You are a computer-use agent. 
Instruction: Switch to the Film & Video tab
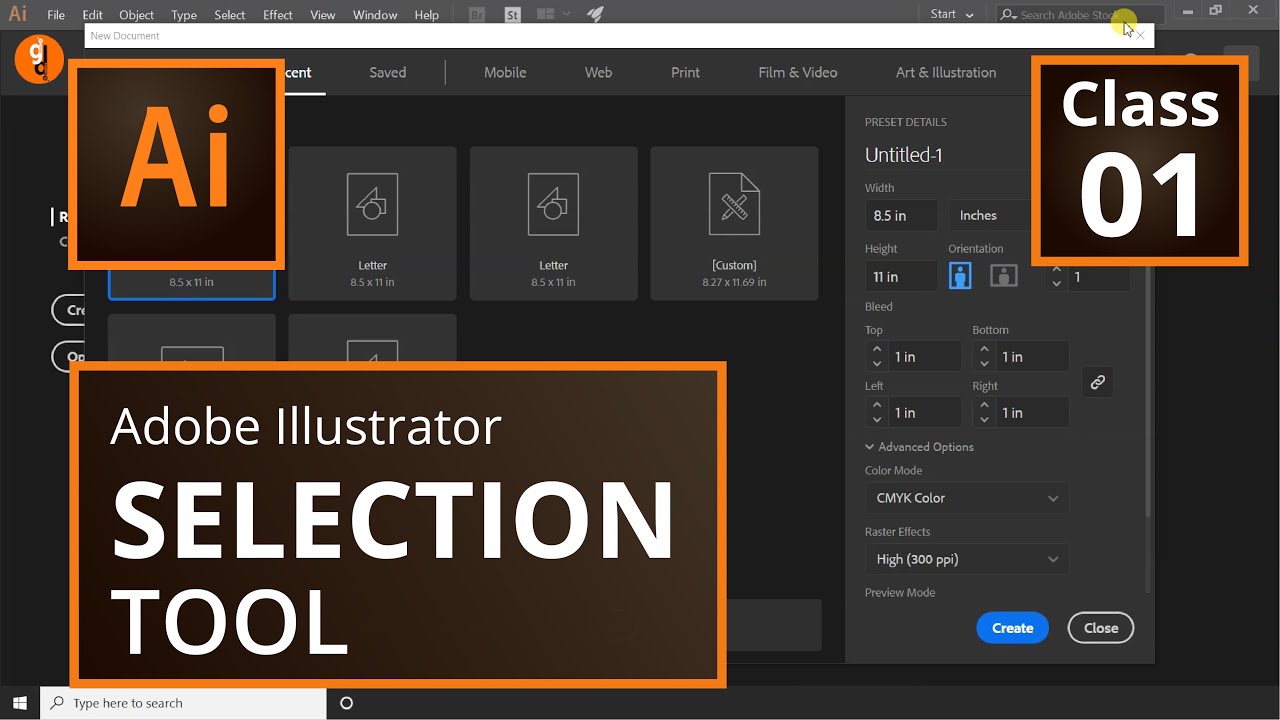coord(798,72)
